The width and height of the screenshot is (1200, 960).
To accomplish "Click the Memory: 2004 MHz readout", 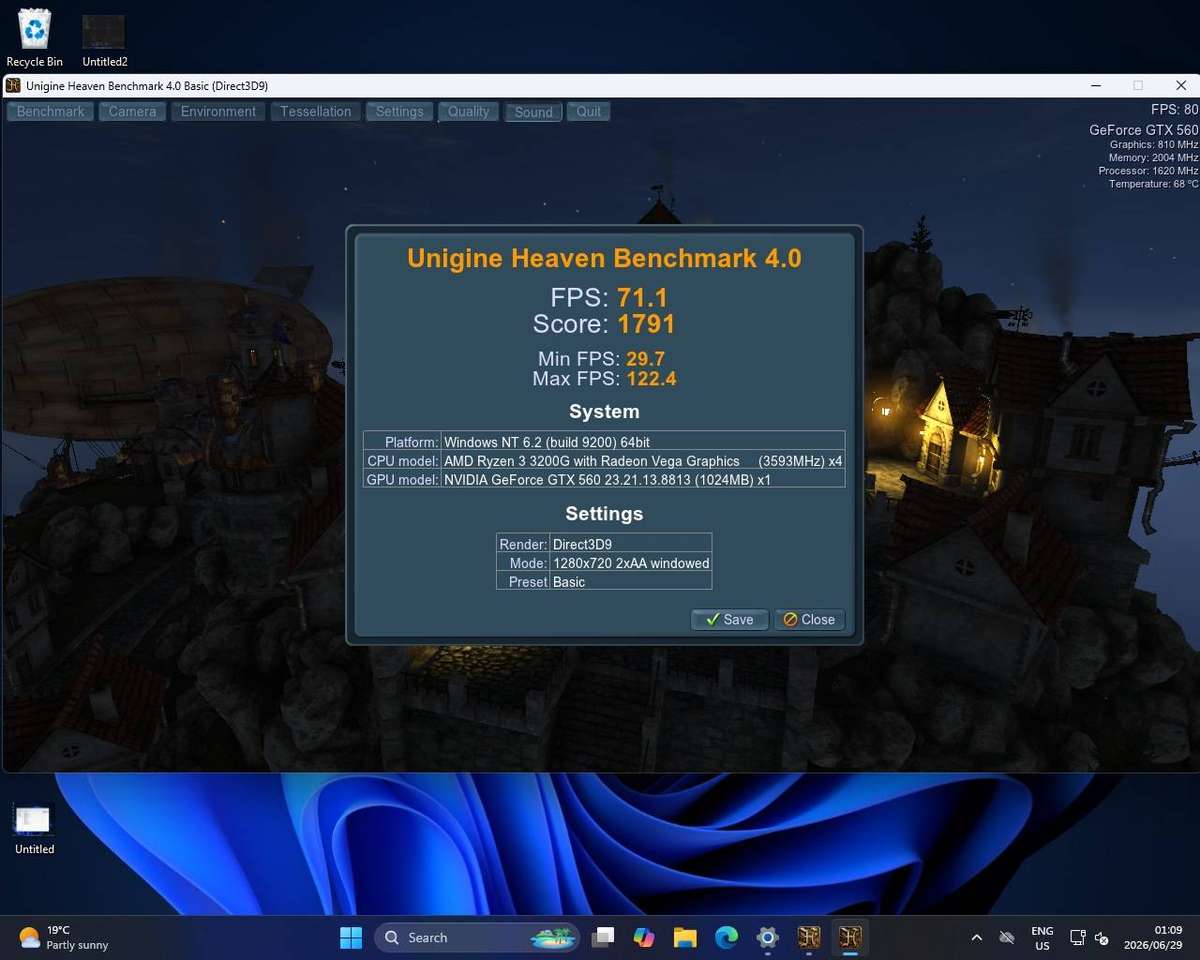I will (x=1153, y=158).
